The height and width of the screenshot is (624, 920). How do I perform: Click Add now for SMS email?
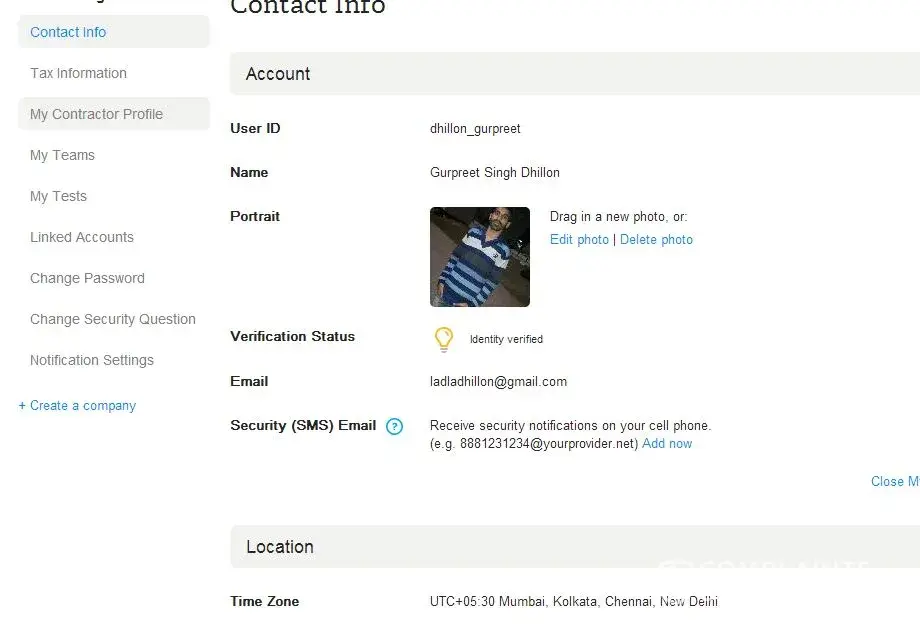tap(667, 444)
